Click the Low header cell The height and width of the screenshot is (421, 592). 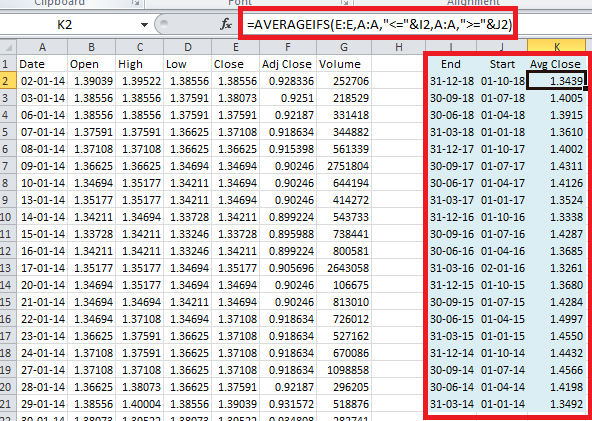coord(188,64)
